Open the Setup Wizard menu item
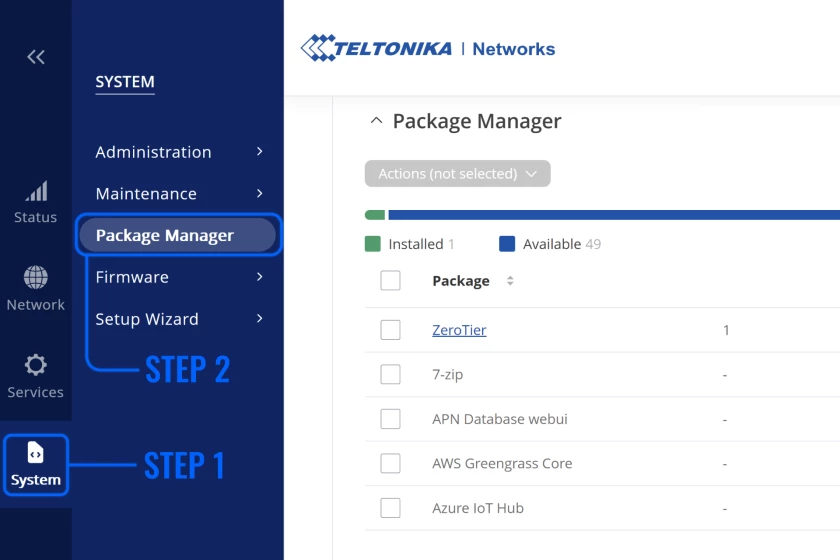 coord(178,319)
